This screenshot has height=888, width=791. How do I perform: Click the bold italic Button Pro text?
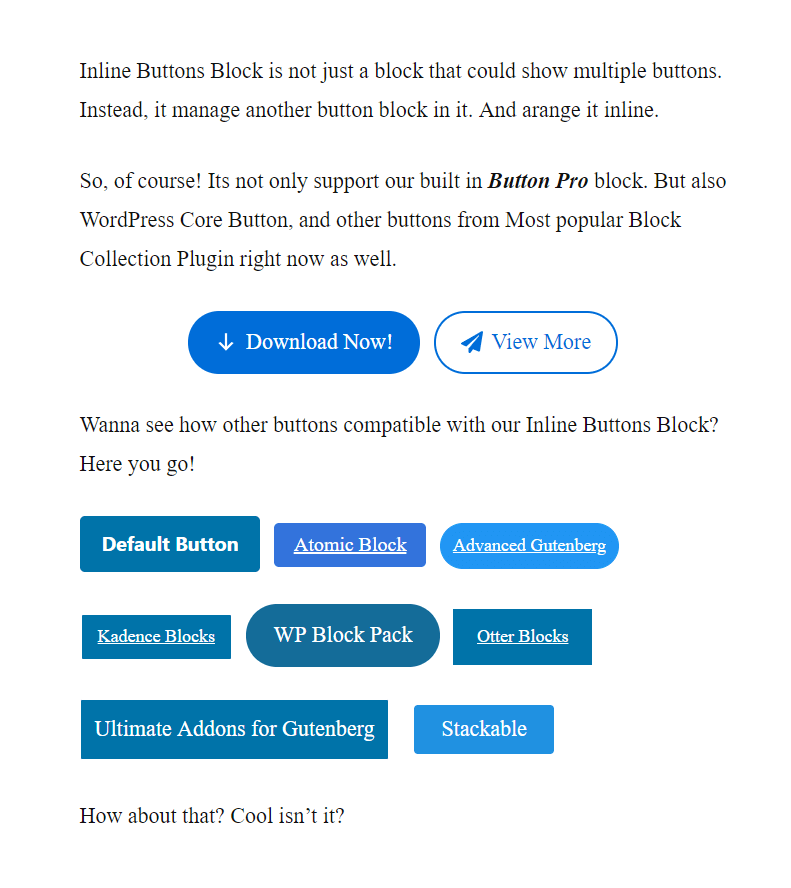tap(538, 181)
